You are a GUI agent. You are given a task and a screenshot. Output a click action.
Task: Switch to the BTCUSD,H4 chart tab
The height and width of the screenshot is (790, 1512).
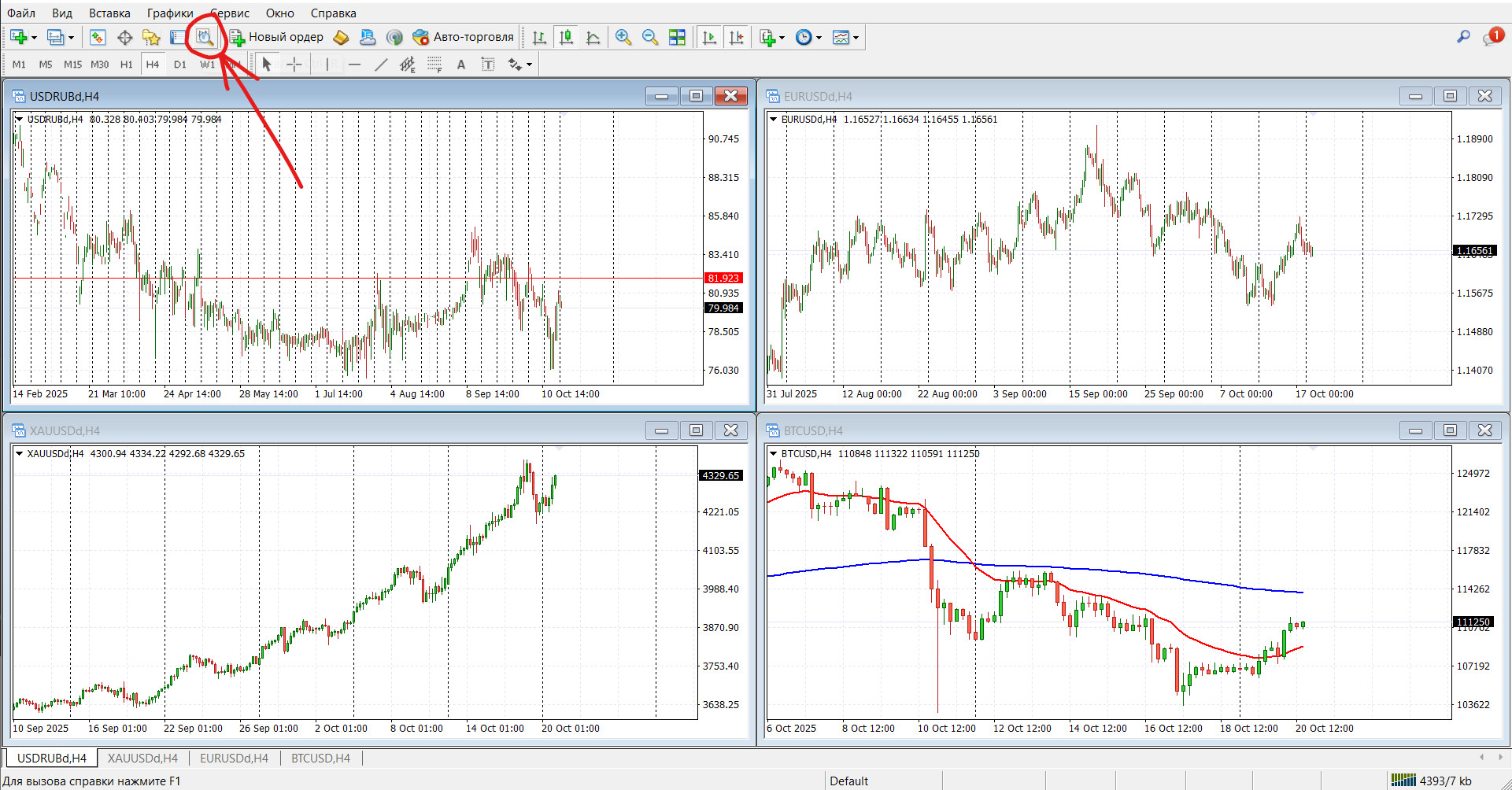[x=320, y=758]
